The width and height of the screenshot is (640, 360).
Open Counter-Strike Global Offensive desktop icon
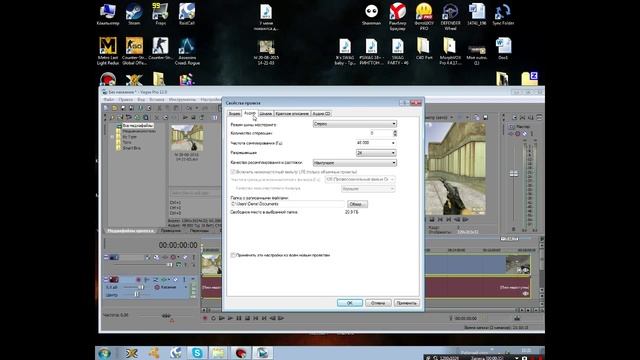tap(134, 51)
